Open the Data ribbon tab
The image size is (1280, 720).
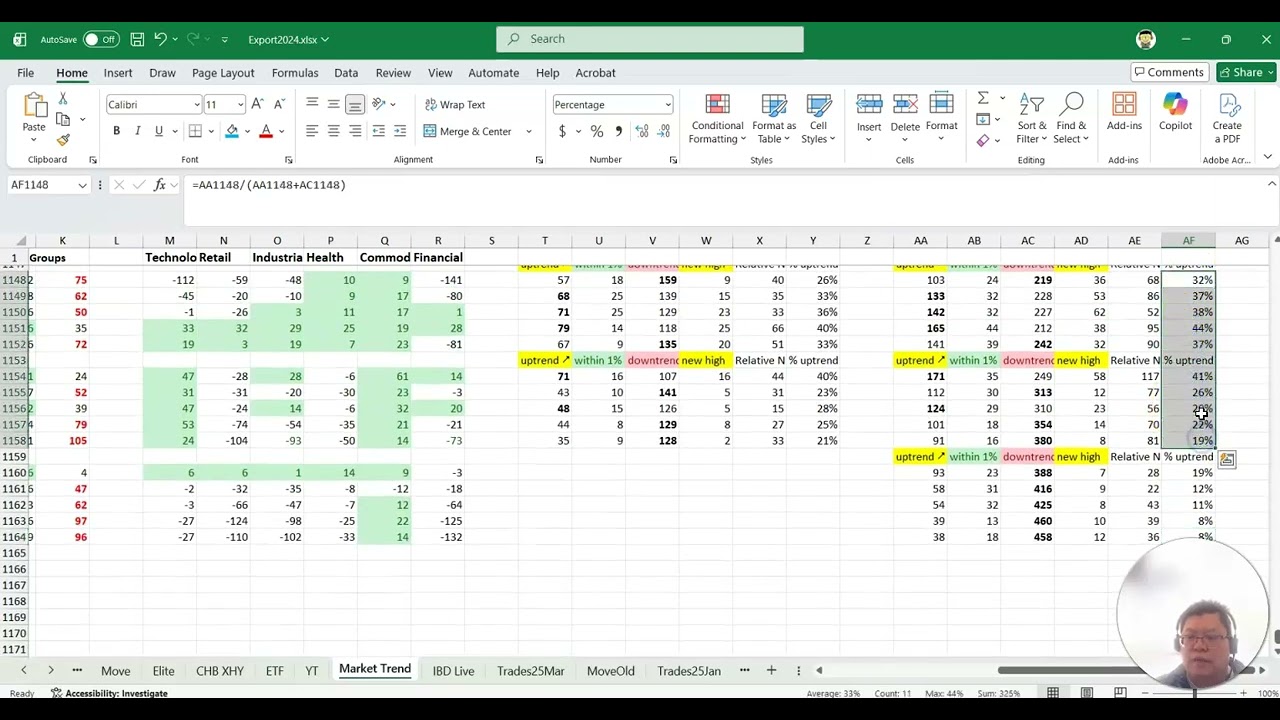click(346, 73)
